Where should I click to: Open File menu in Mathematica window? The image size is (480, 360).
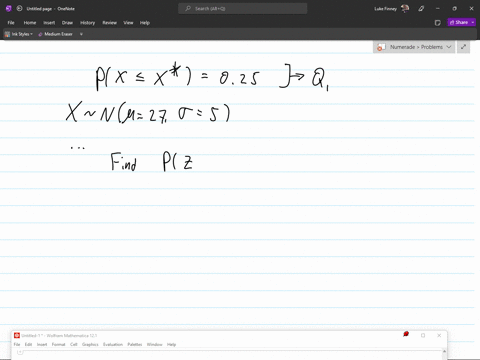tap(17, 344)
